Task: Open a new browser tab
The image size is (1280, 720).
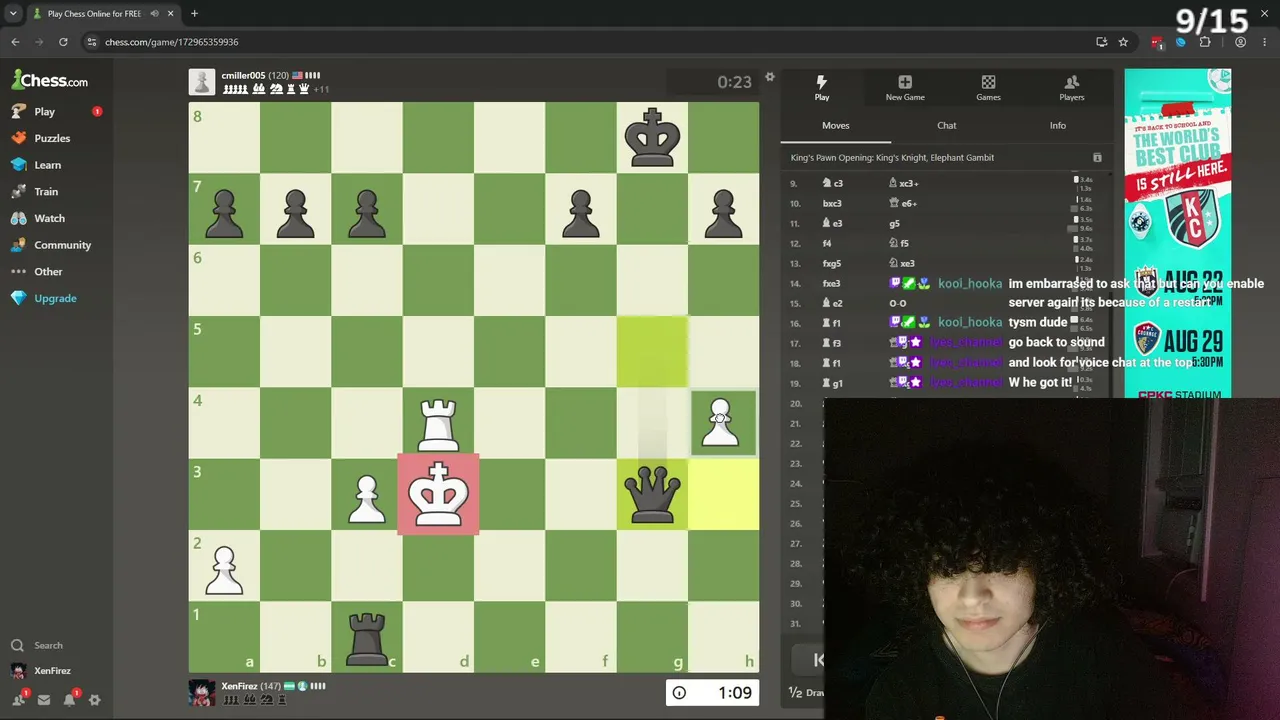Action: click(x=194, y=14)
